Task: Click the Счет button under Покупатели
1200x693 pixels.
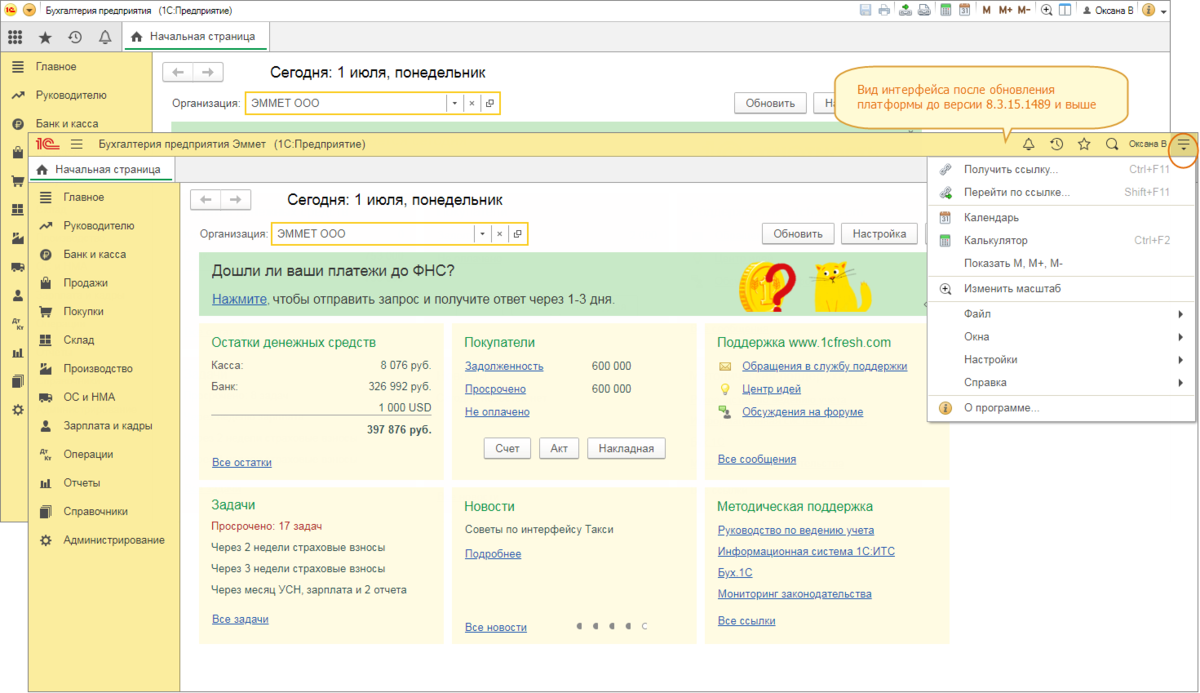Action: coord(507,448)
